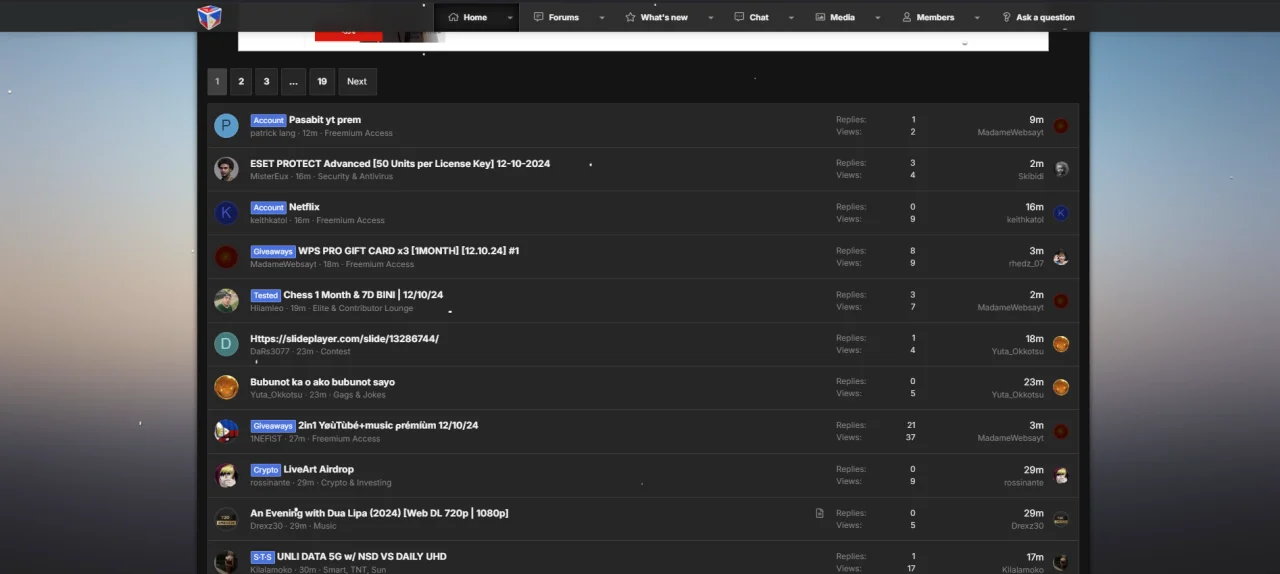Click Yuta_Okkotsu's avatar beside Bubunot thread

click(227, 388)
